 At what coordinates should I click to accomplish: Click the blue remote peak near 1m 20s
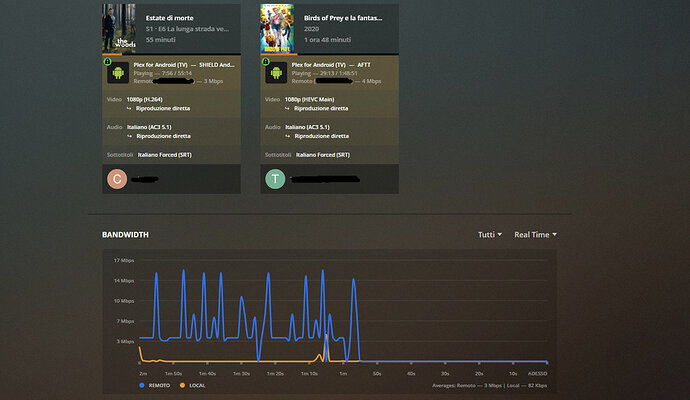click(x=268, y=274)
